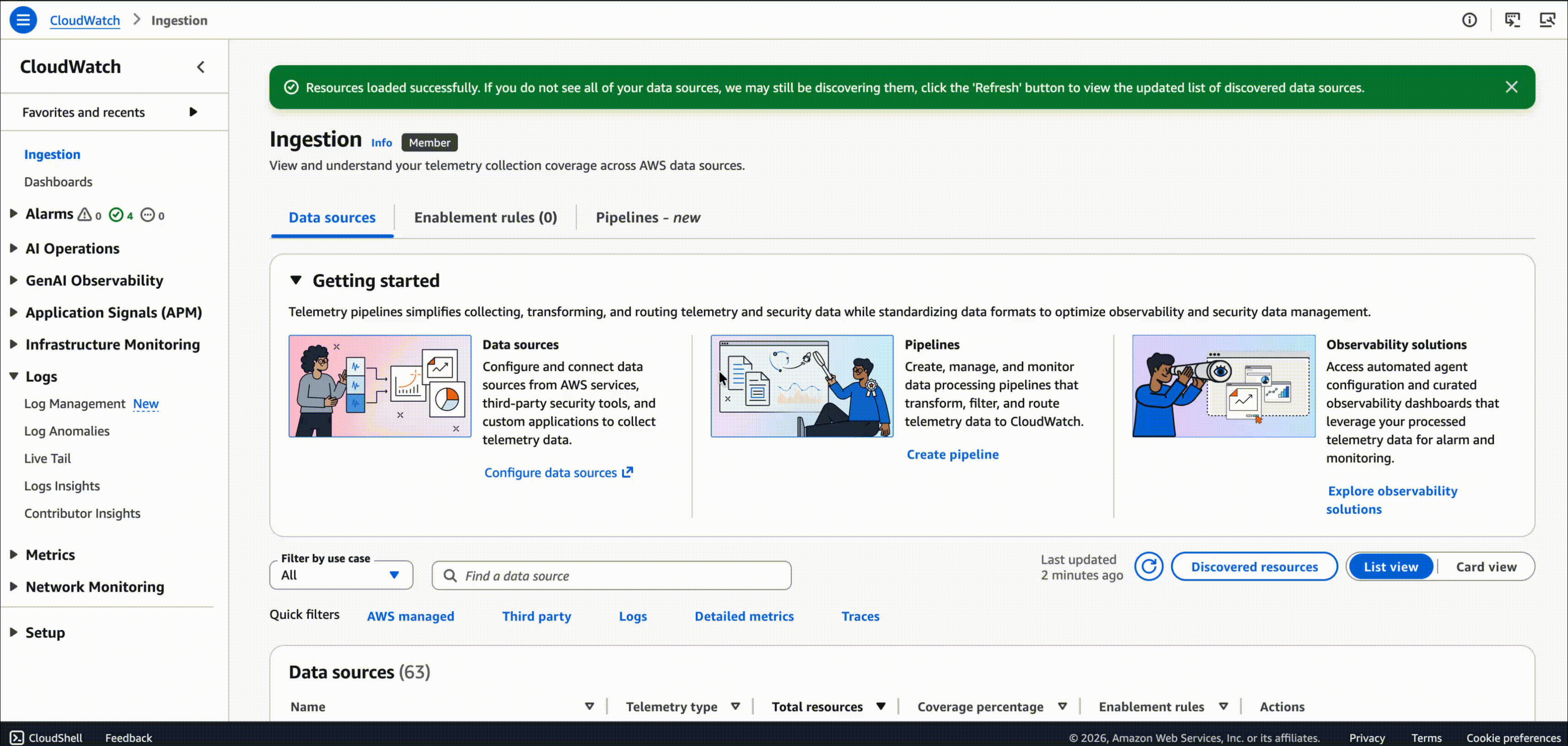
Task: Open the Privacy footer link
Action: point(1367,737)
